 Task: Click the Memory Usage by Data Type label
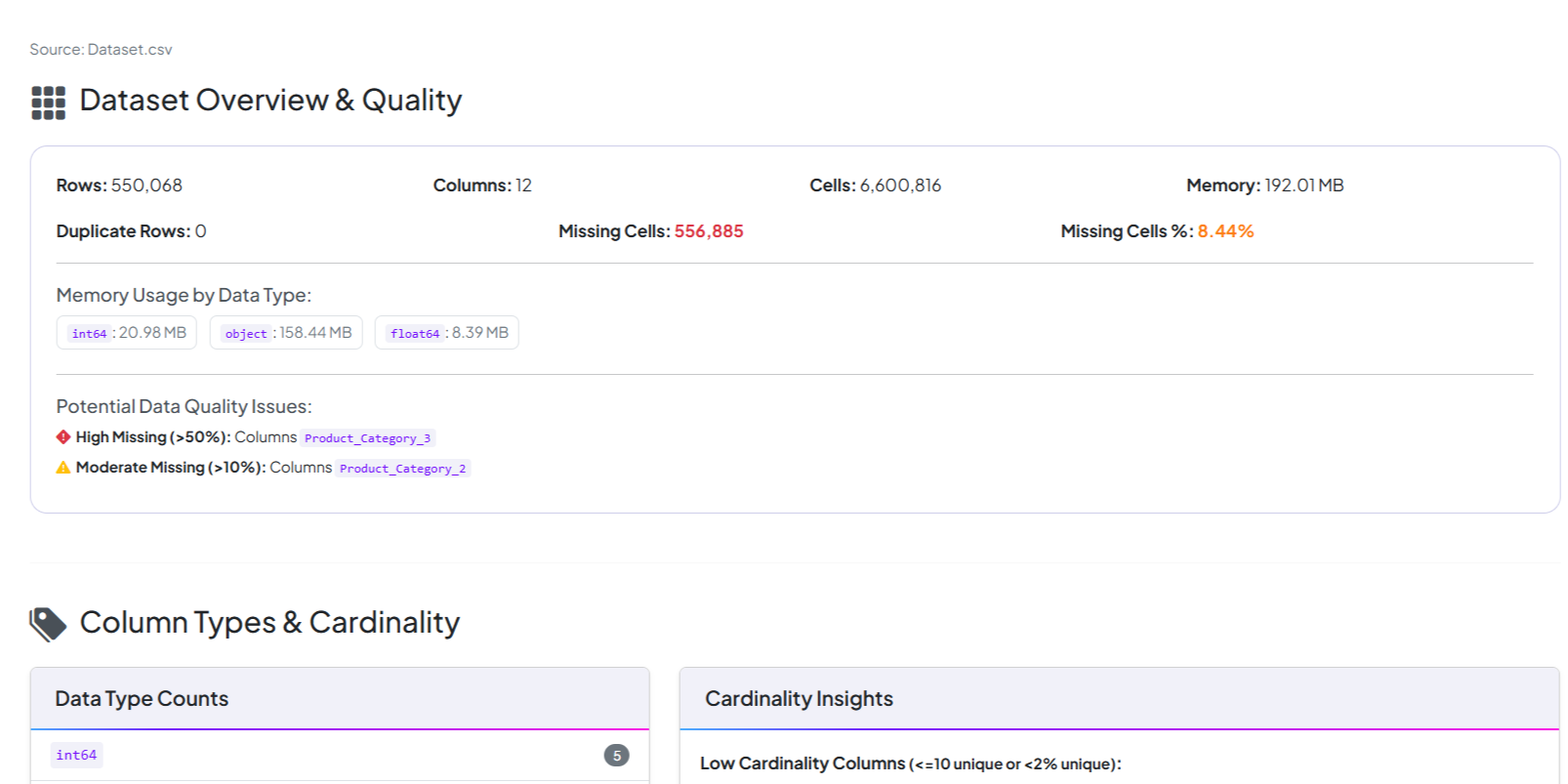click(184, 296)
